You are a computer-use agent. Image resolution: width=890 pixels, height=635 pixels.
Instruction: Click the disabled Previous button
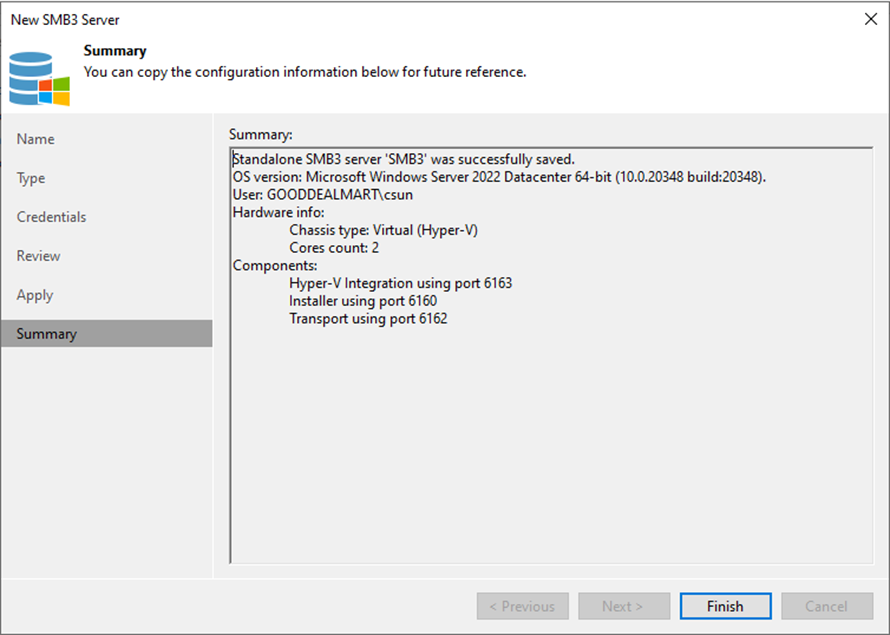522,606
